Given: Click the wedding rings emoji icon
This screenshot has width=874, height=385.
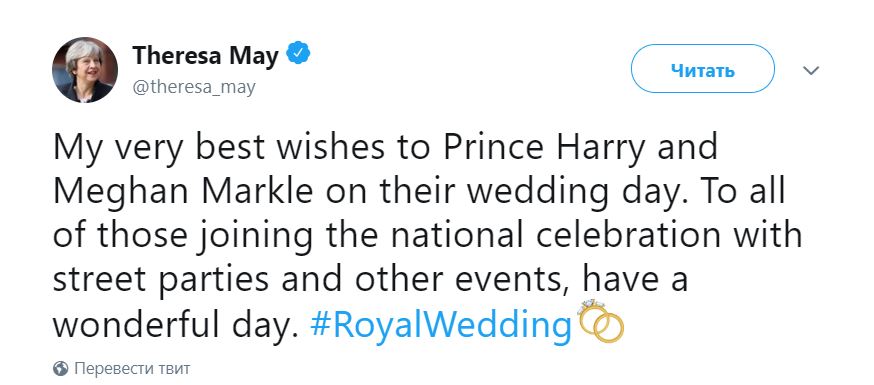Looking at the screenshot, I should 601,321.
